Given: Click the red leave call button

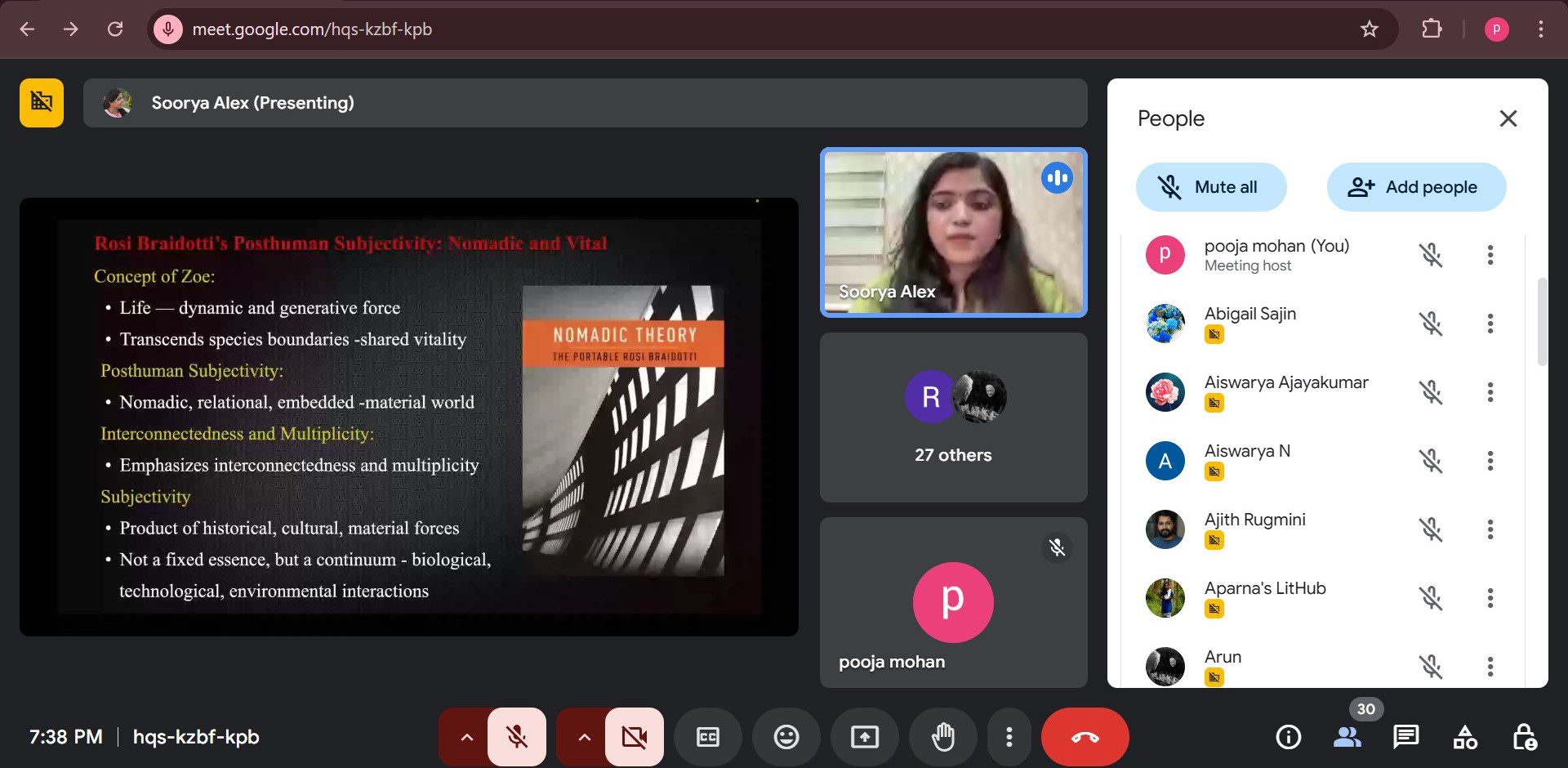Looking at the screenshot, I should point(1085,737).
